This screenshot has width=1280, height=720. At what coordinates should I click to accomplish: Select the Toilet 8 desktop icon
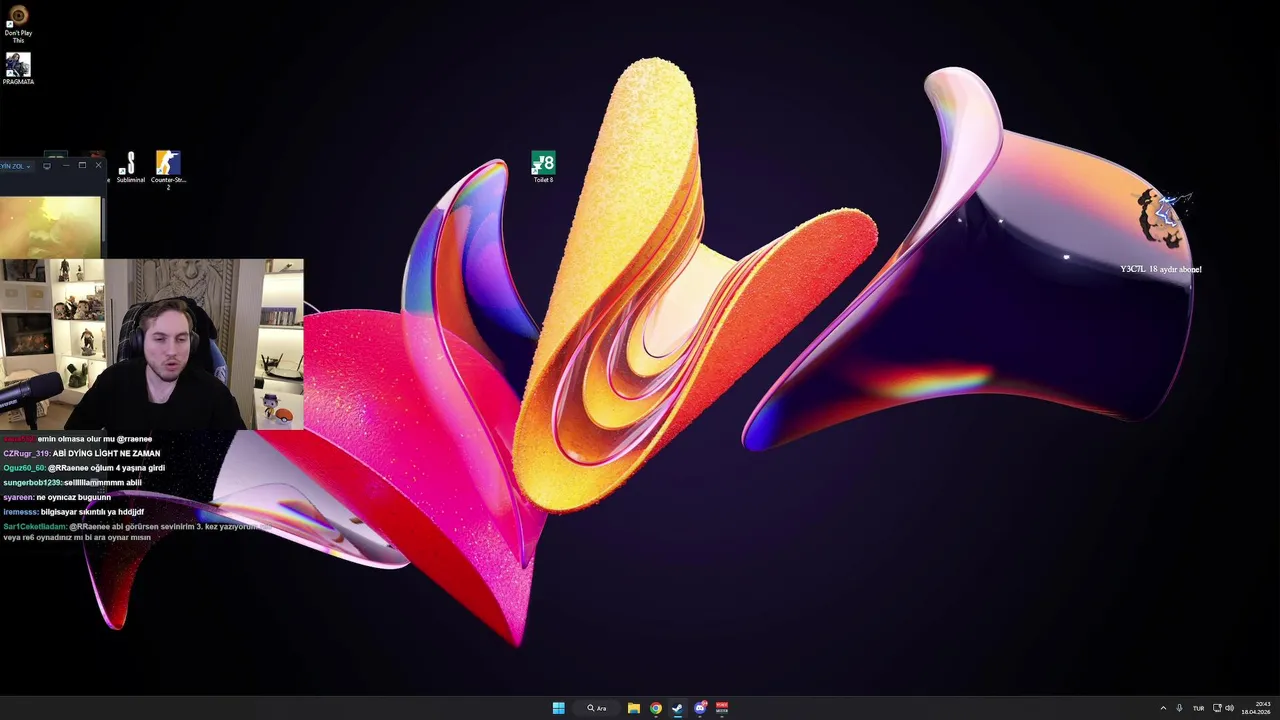coord(543,167)
